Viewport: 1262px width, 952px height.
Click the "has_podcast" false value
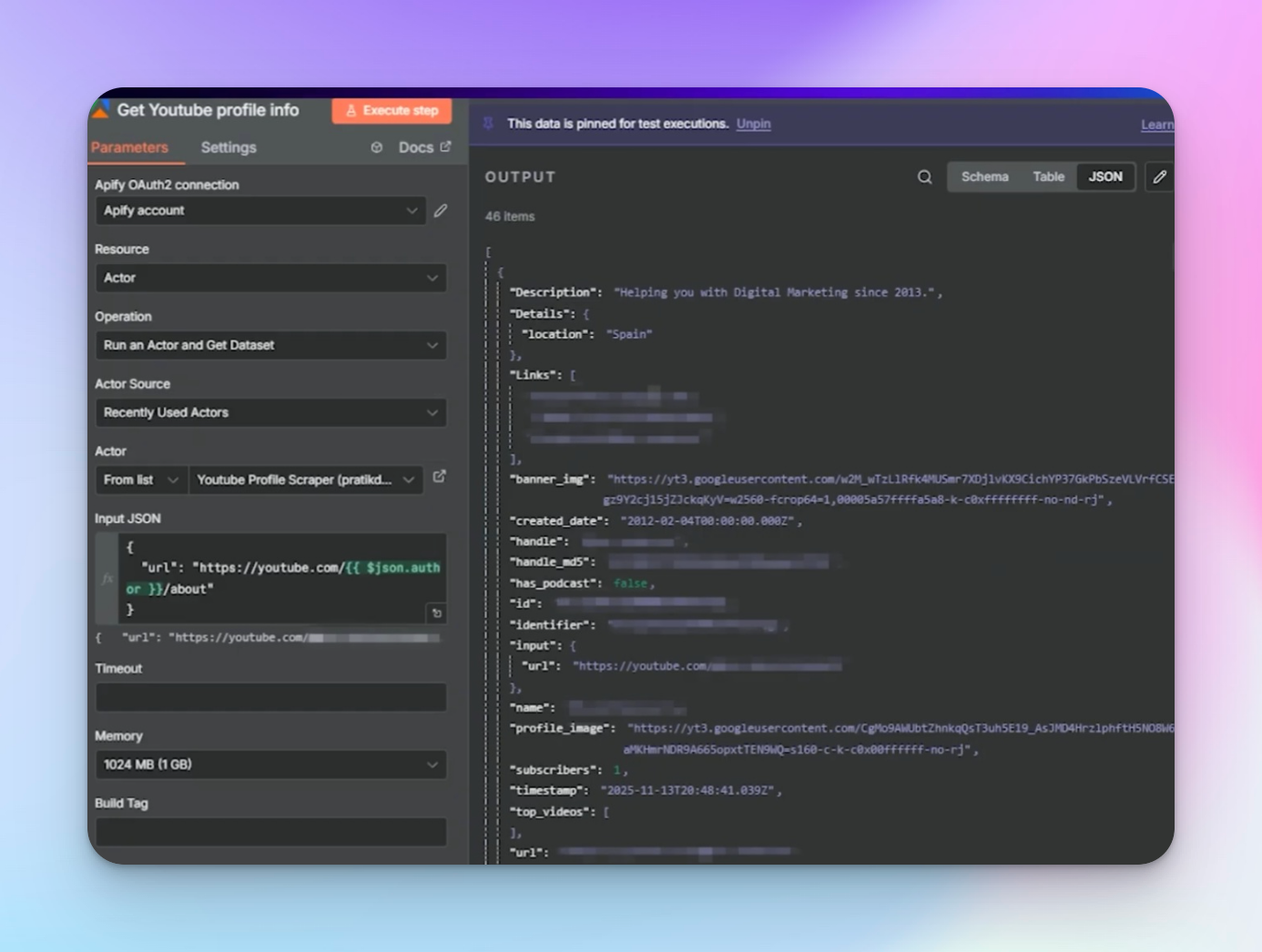tap(630, 583)
